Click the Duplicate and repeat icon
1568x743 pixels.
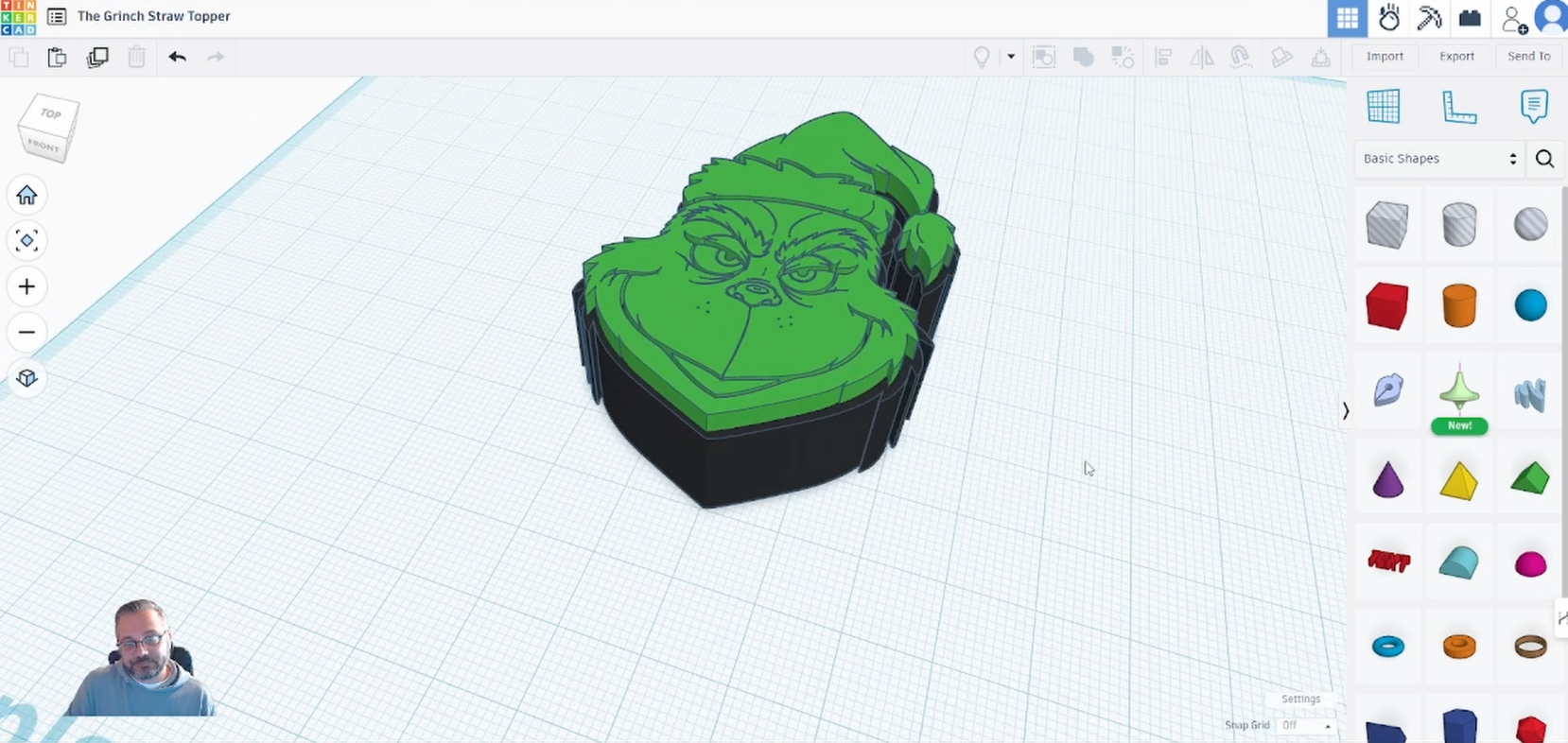(x=97, y=57)
